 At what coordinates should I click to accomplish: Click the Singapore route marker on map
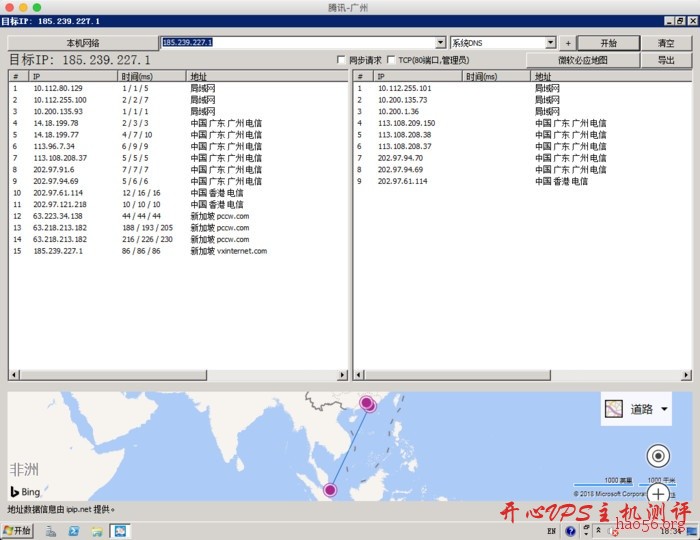point(331,489)
